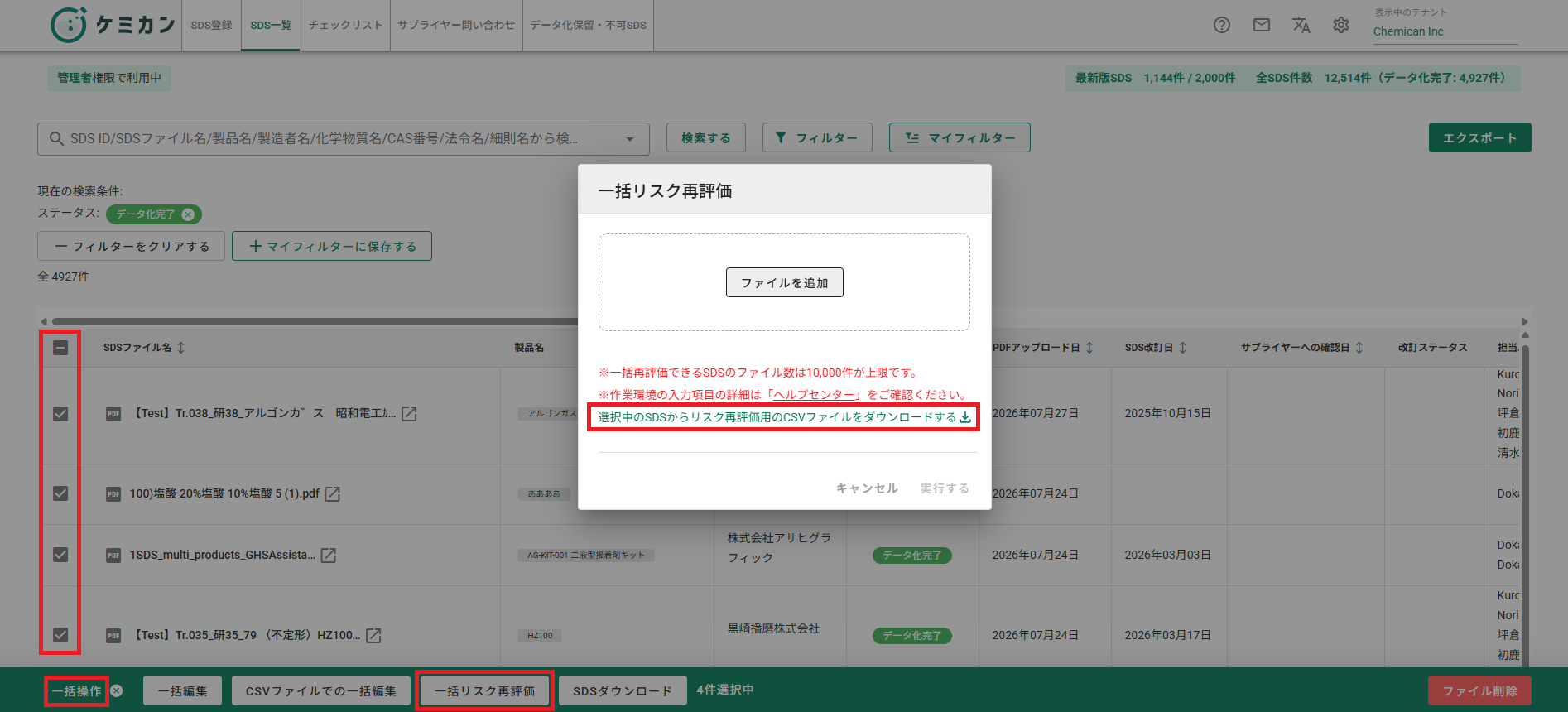
Task: Open the マイフィルター list
Action: pos(960,137)
